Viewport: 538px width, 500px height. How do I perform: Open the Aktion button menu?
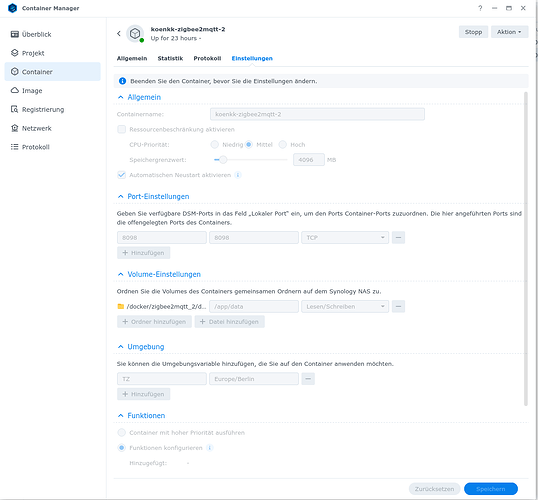510,32
